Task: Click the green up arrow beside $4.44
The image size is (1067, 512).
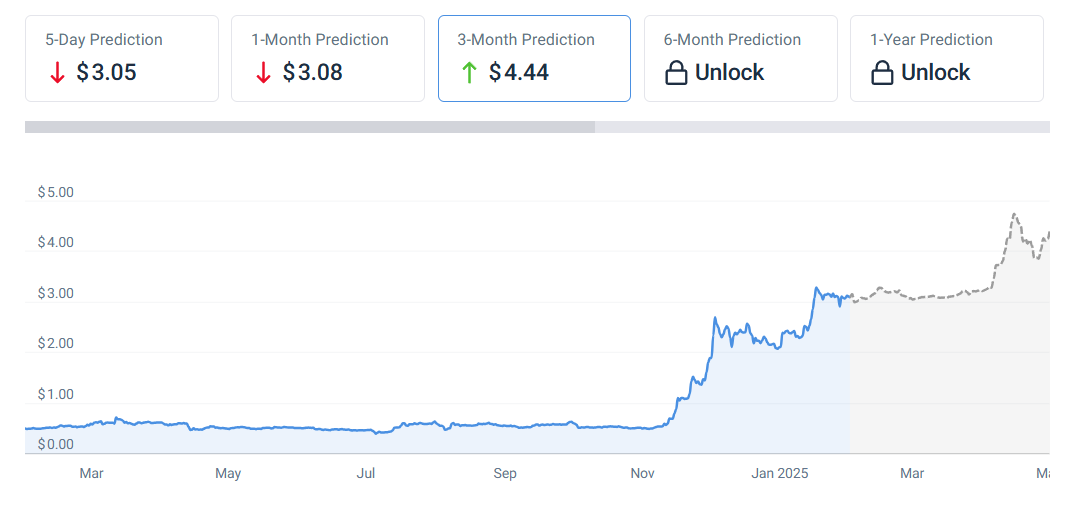Action: [469, 73]
